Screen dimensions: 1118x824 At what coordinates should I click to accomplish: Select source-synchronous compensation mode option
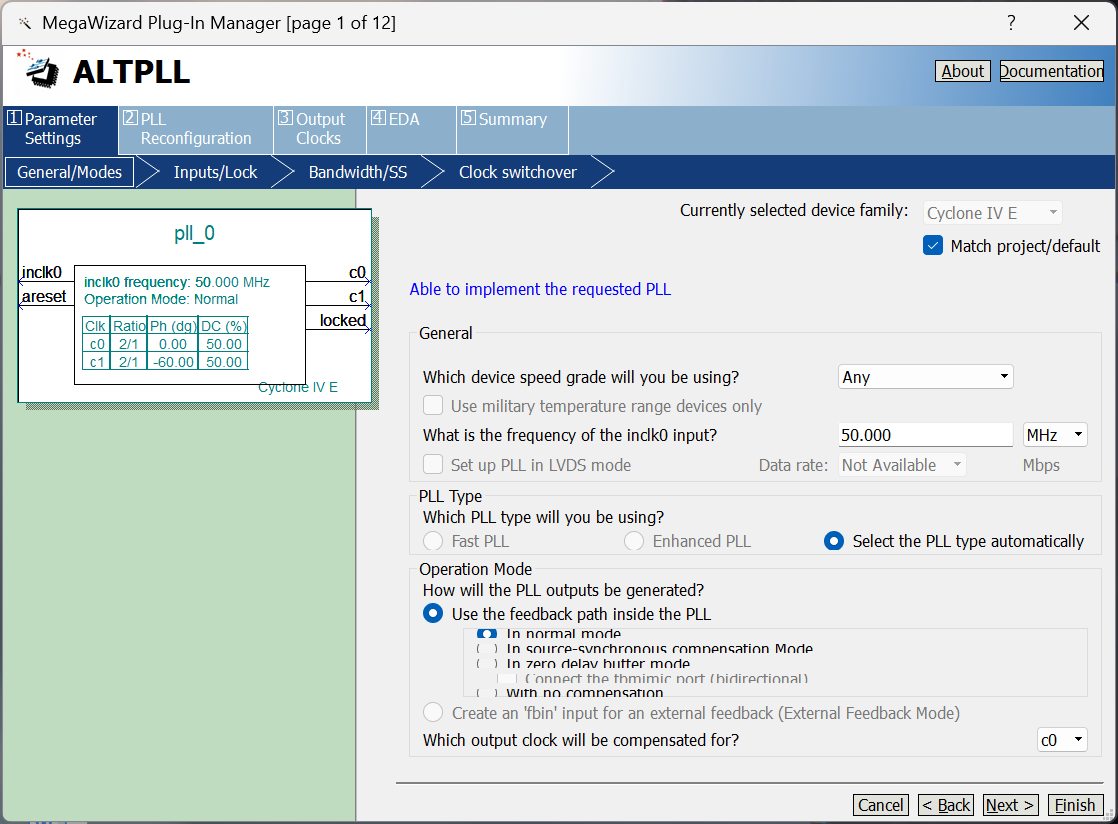(x=487, y=649)
